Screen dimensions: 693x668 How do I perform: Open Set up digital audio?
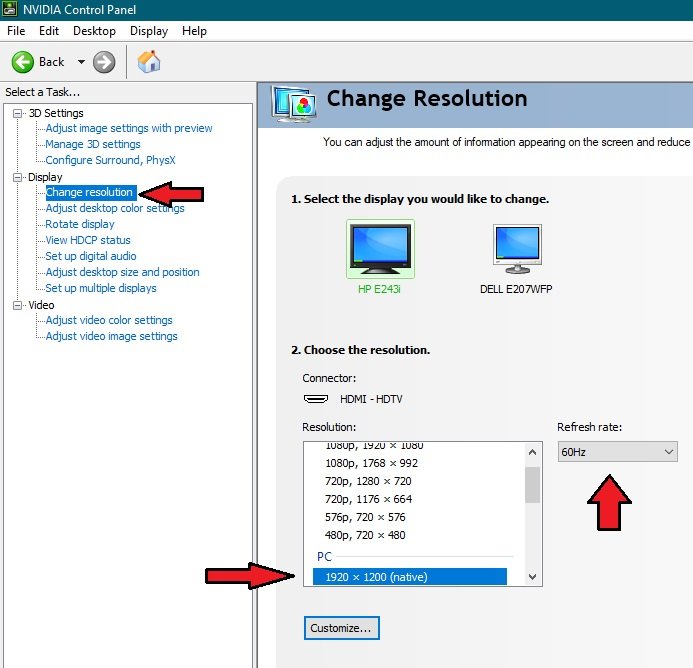click(91, 256)
